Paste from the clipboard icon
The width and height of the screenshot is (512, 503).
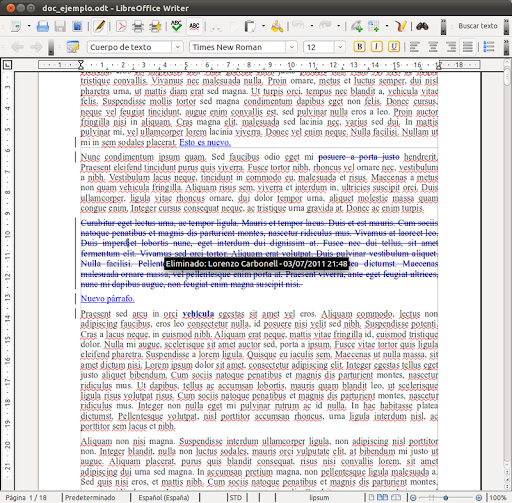pyautogui.click(x=250, y=26)
